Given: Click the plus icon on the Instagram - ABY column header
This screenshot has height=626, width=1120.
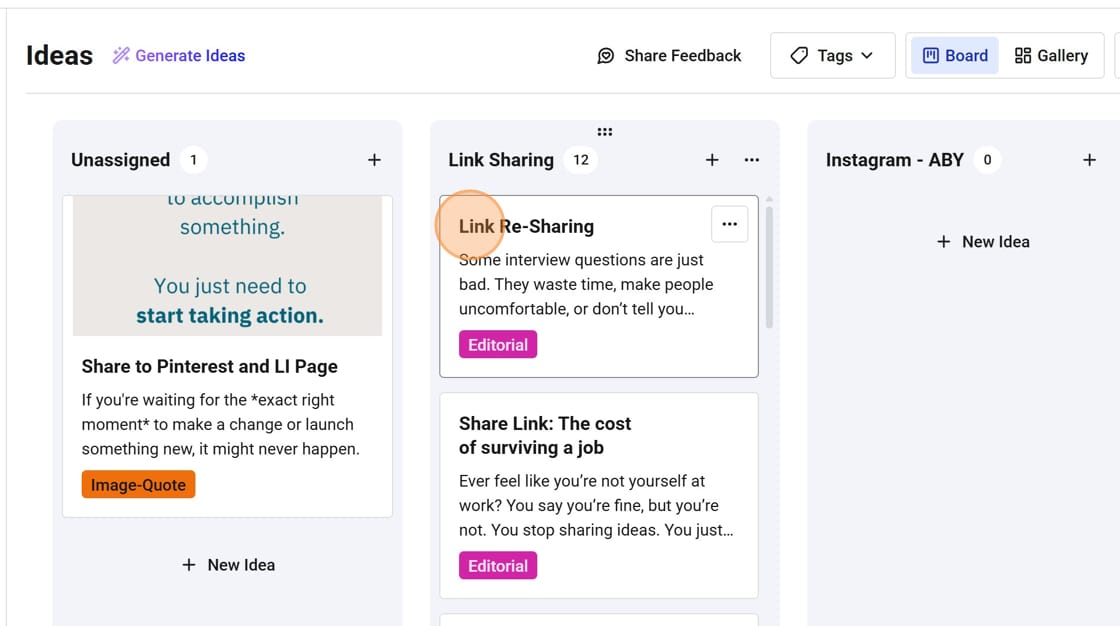Looking at the screenshot, I should [x=1089, y=159].
